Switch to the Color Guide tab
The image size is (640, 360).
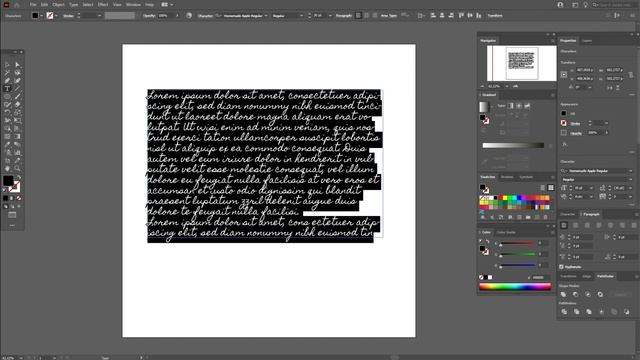tap(506, 232)
